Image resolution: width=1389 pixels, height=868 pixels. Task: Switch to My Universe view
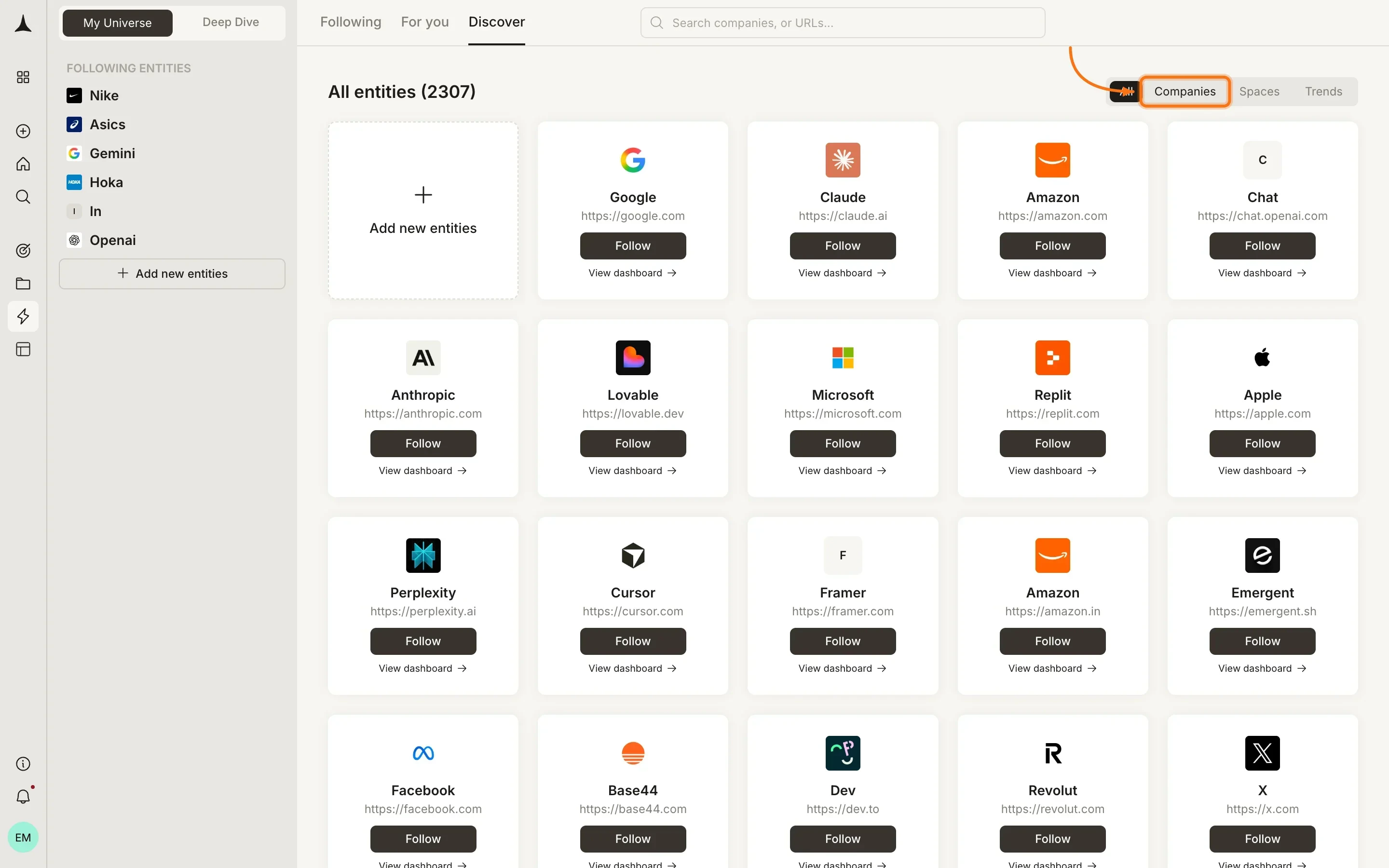click(x=117, y=23)
